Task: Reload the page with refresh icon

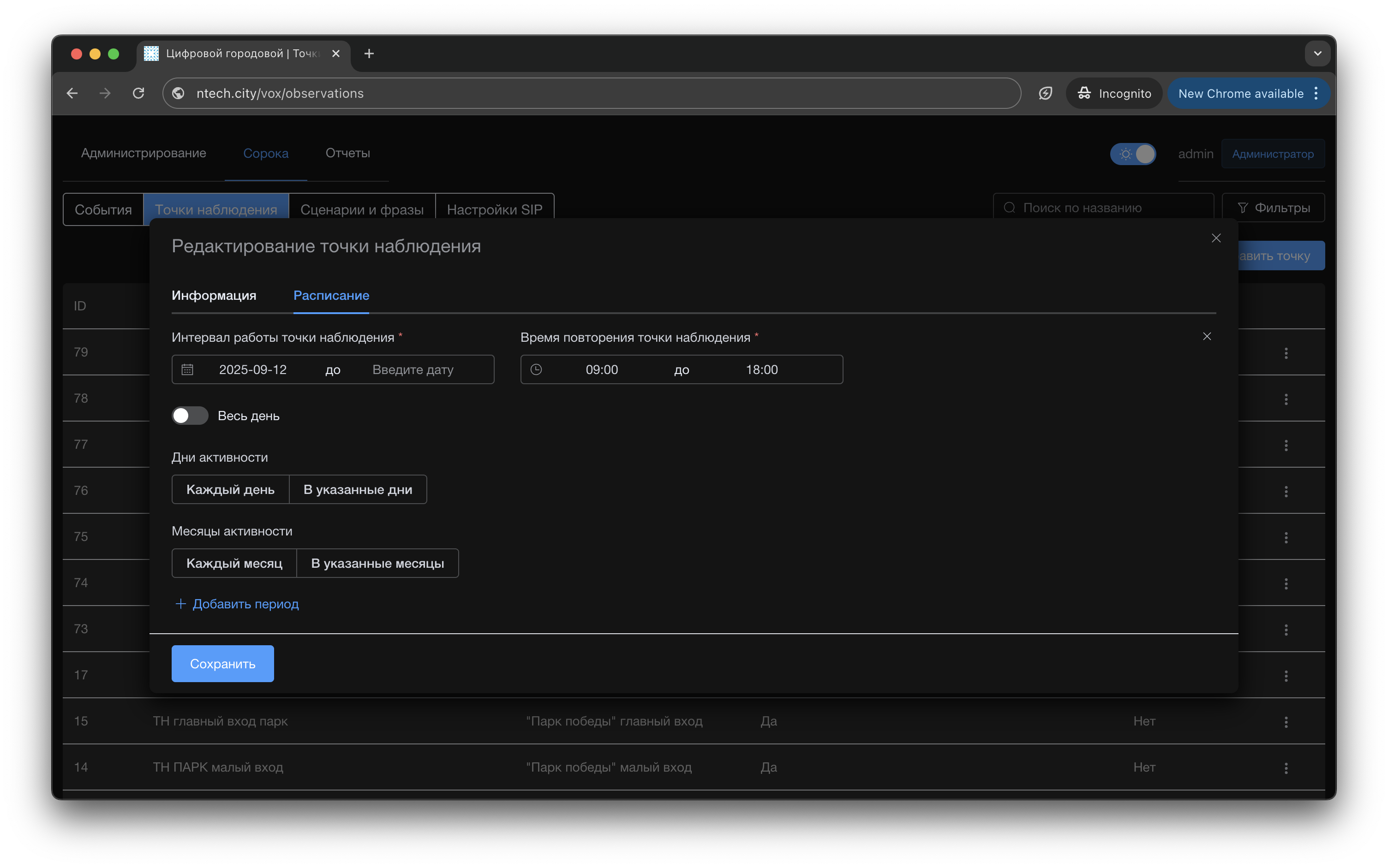Action: [138, 94]
